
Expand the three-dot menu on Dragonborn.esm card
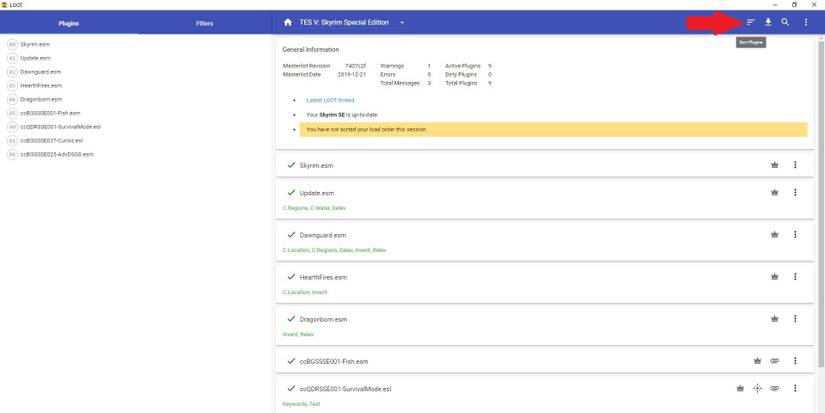pyautogui.click(x=795, y=319)
